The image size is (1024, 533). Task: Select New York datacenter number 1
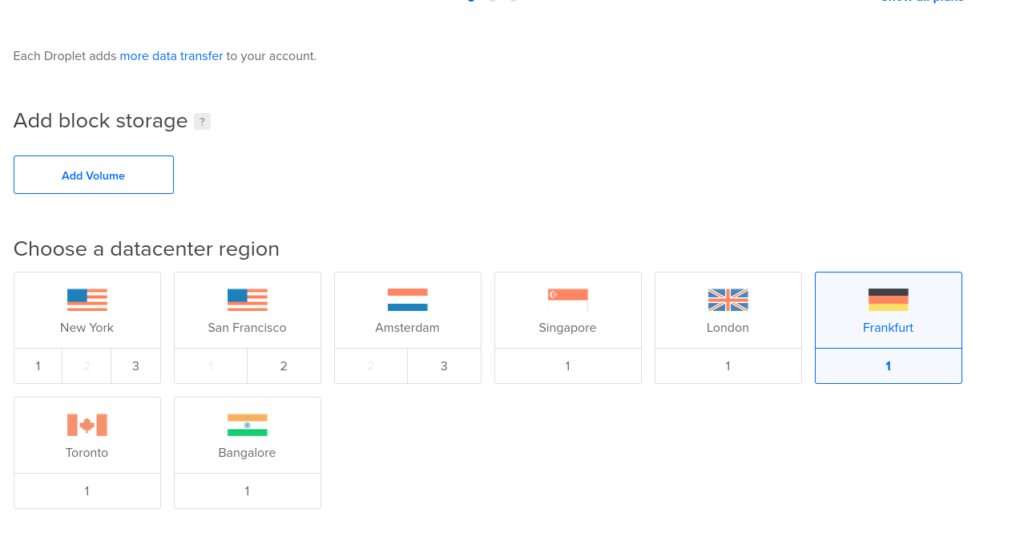pyautogui.click(x=38, y=366)
